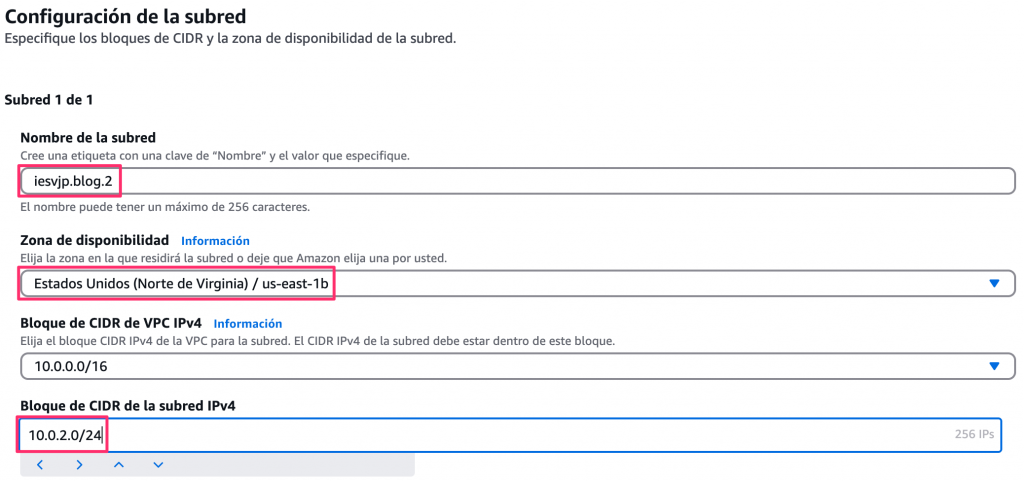Open Información link beside Zona de disponibilidad
This screenshot has height=481, width=1024.
point(215,241)
